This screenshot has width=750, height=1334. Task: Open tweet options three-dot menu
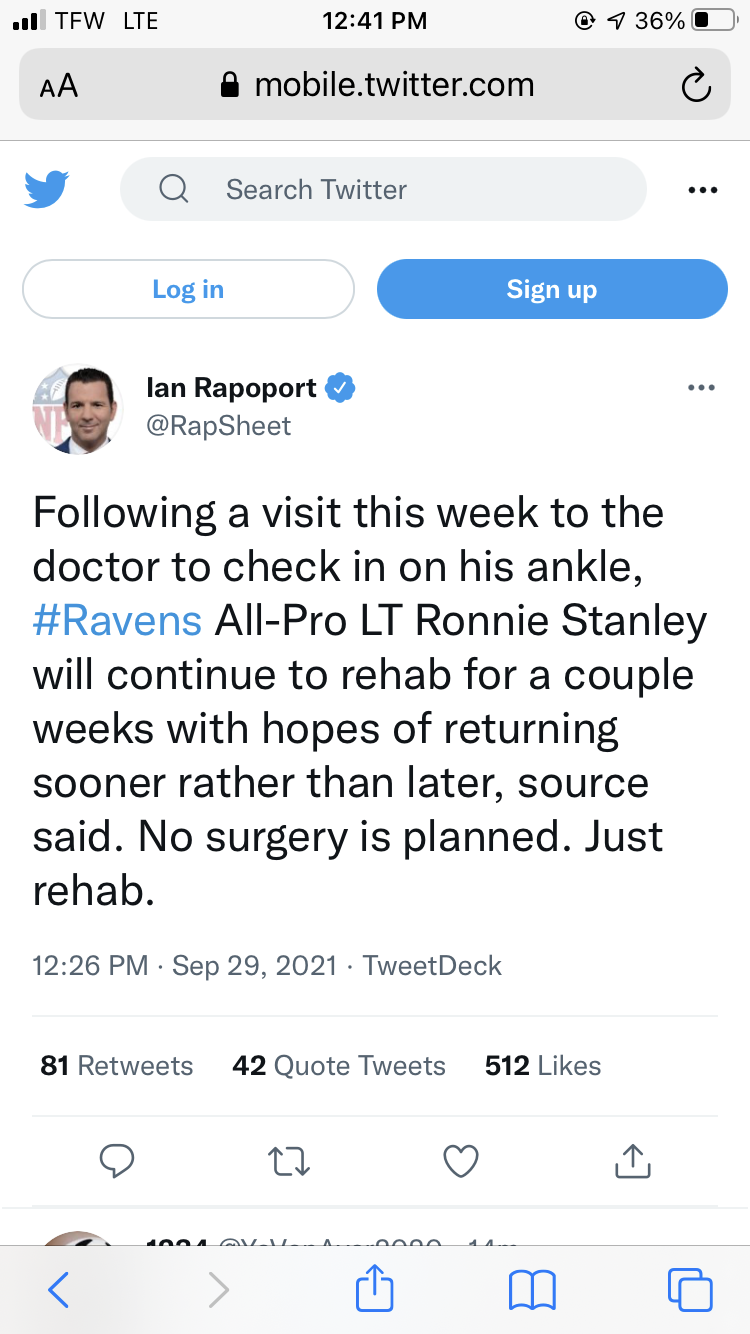(702, 388)
